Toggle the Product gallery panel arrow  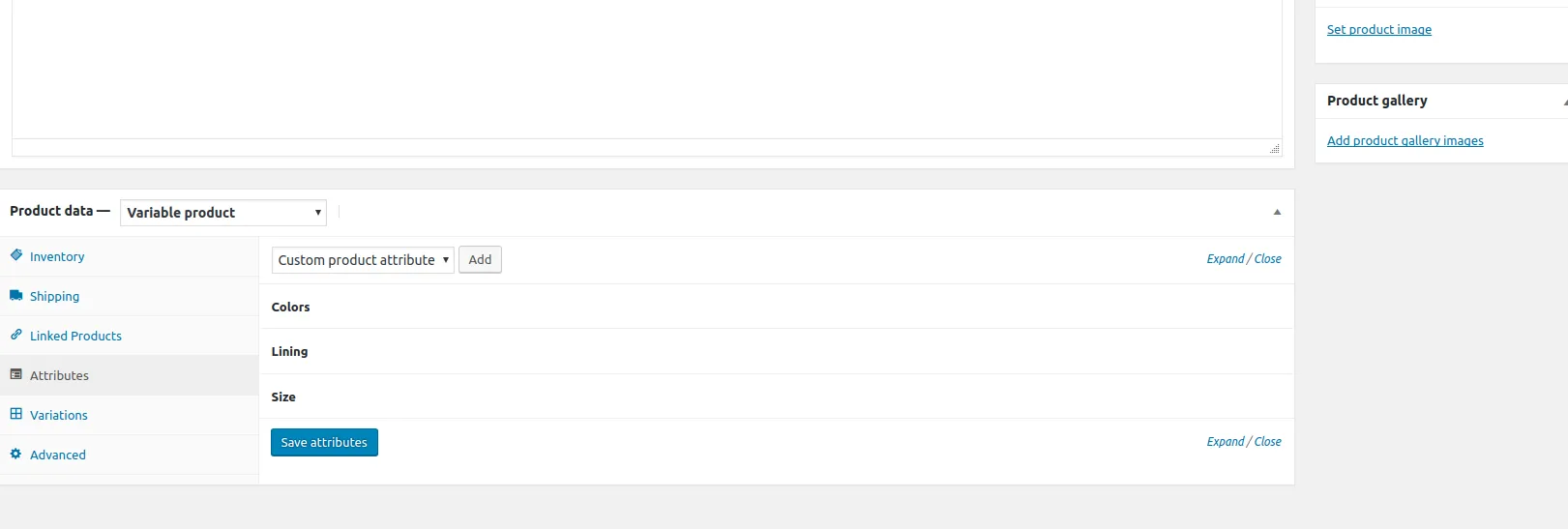[x=1564, y=102]
